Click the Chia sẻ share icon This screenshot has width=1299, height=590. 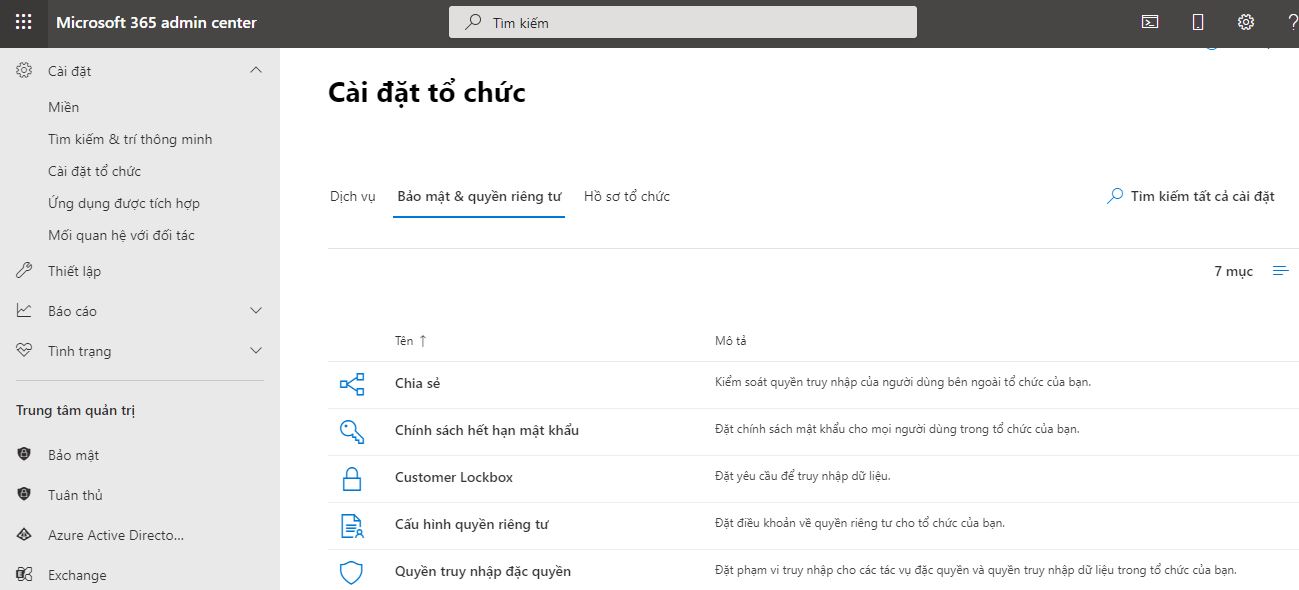[352, 384]
